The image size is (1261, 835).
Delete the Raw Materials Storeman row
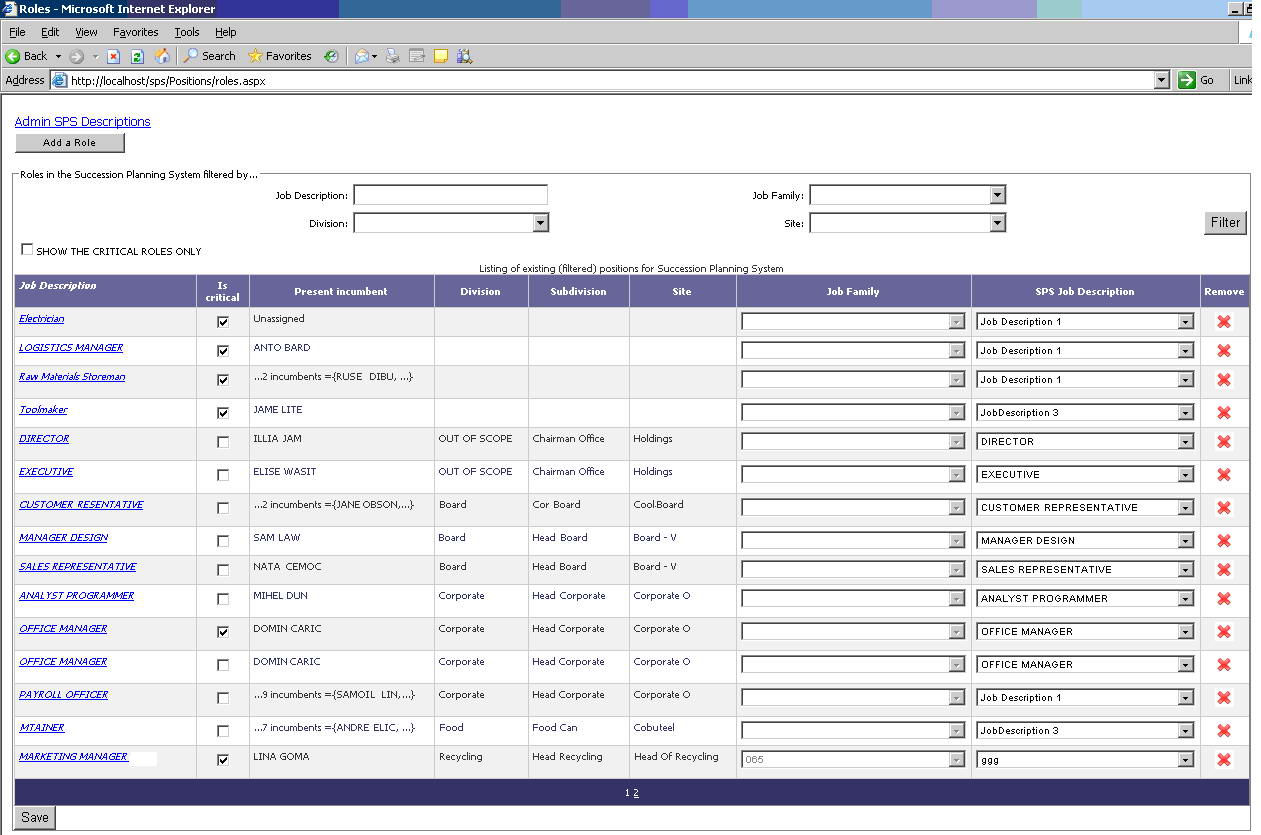pyautogui.click(x=1224, y=379)
